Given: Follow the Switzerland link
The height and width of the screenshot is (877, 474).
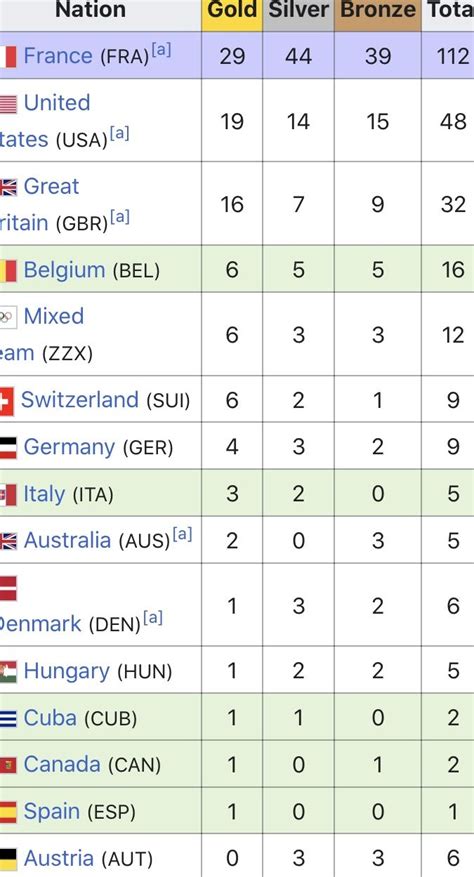Looking at the screenshot, I should 79,400.
